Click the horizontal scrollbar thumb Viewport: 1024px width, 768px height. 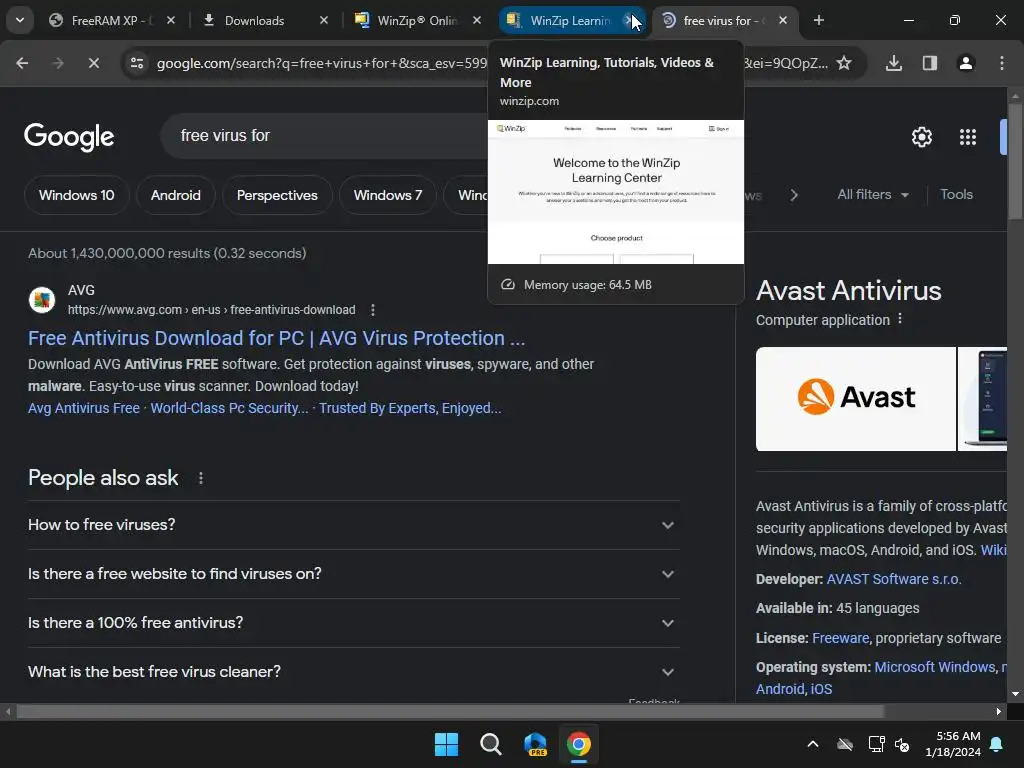450,711
